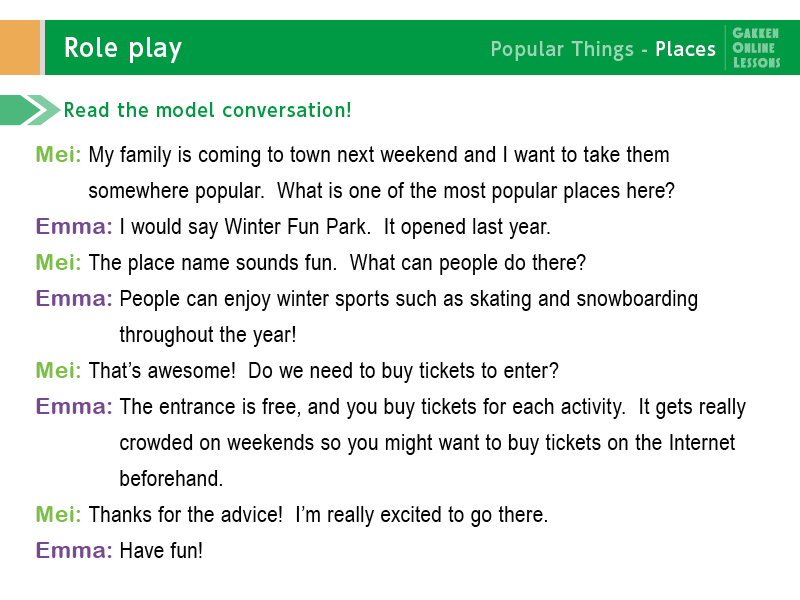Click the phrase 'throughout the year!'
This screenshot has height=600, width=800.
pyautogui.click(x=208, y=335)
